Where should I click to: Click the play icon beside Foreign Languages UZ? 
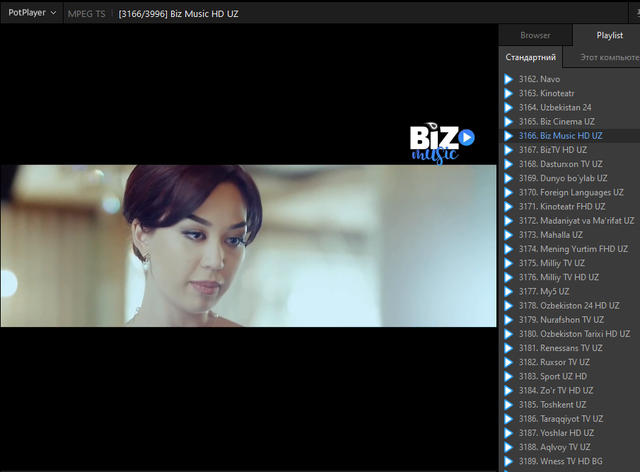click(508, 192)
